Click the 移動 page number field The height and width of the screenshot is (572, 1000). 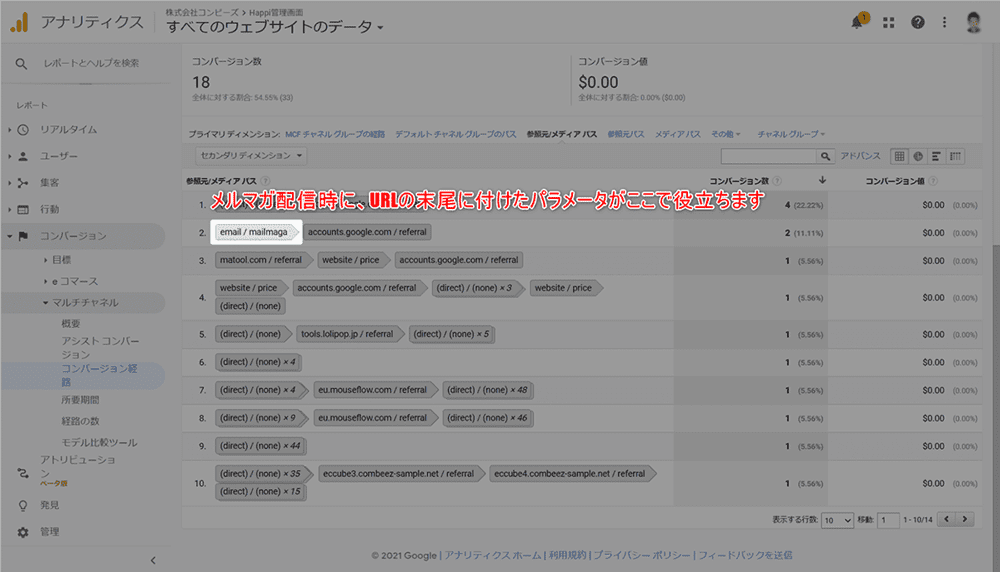[888, 520]
